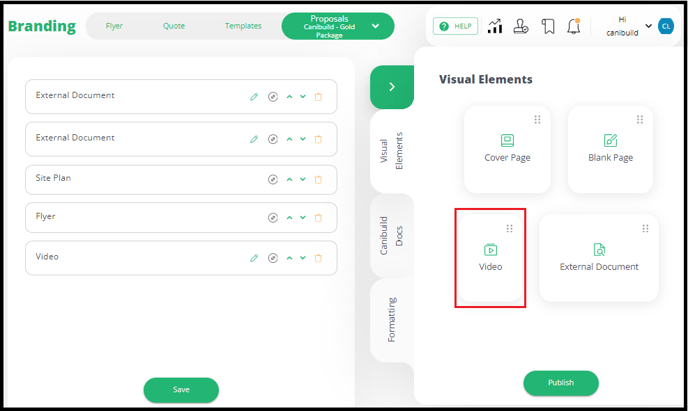Image resolution: width=688 pixels, height=411 pixels.
Task: Move first External Document row up
Action: [290, 97]
